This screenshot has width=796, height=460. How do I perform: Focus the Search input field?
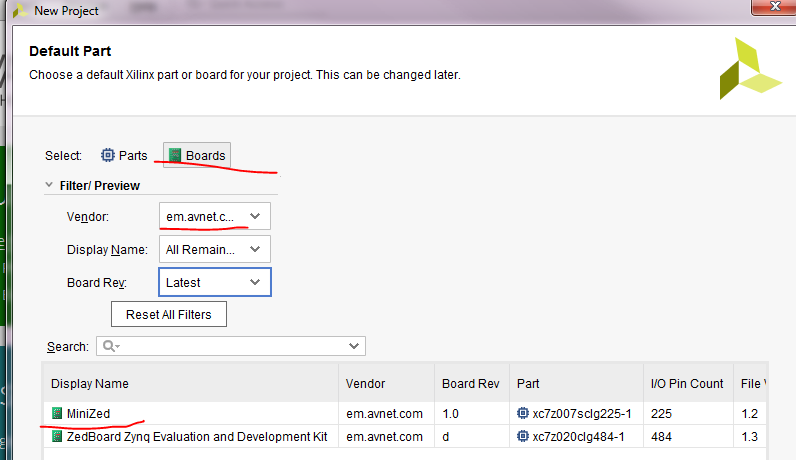pyautogui.click(x=231, y=346)
